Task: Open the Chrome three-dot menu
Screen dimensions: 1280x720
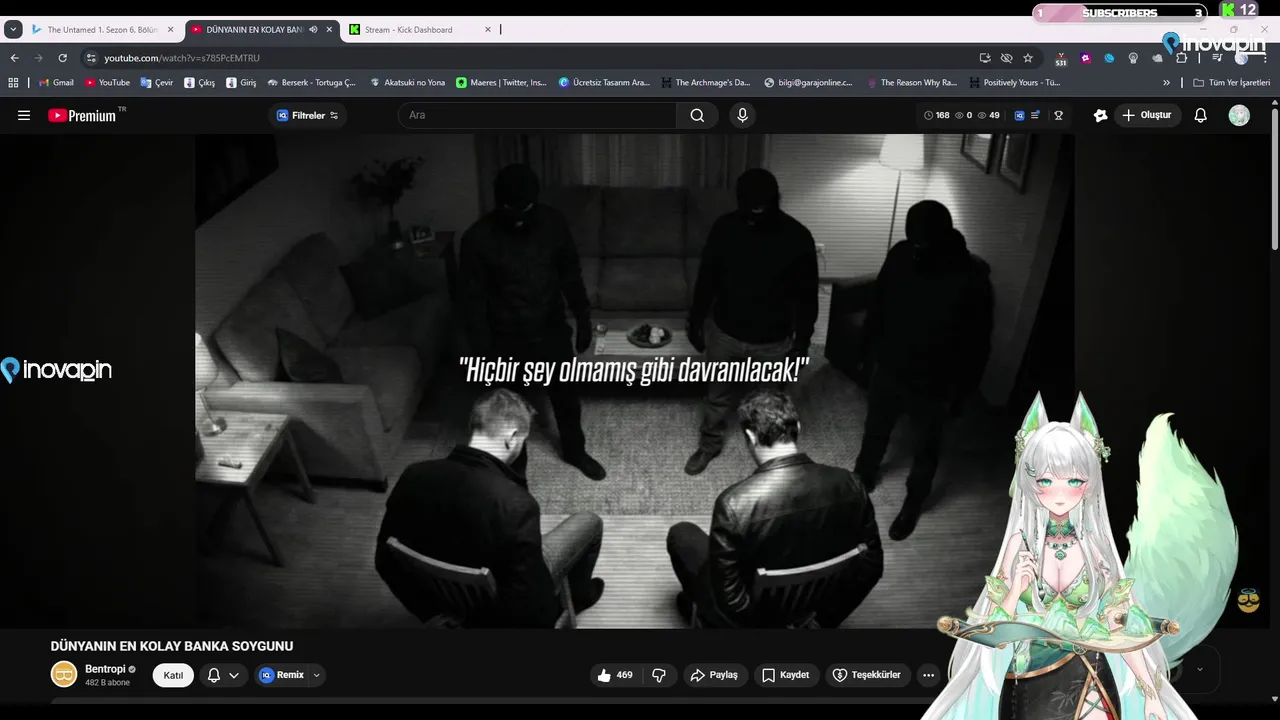Action: pos(1264,58)
